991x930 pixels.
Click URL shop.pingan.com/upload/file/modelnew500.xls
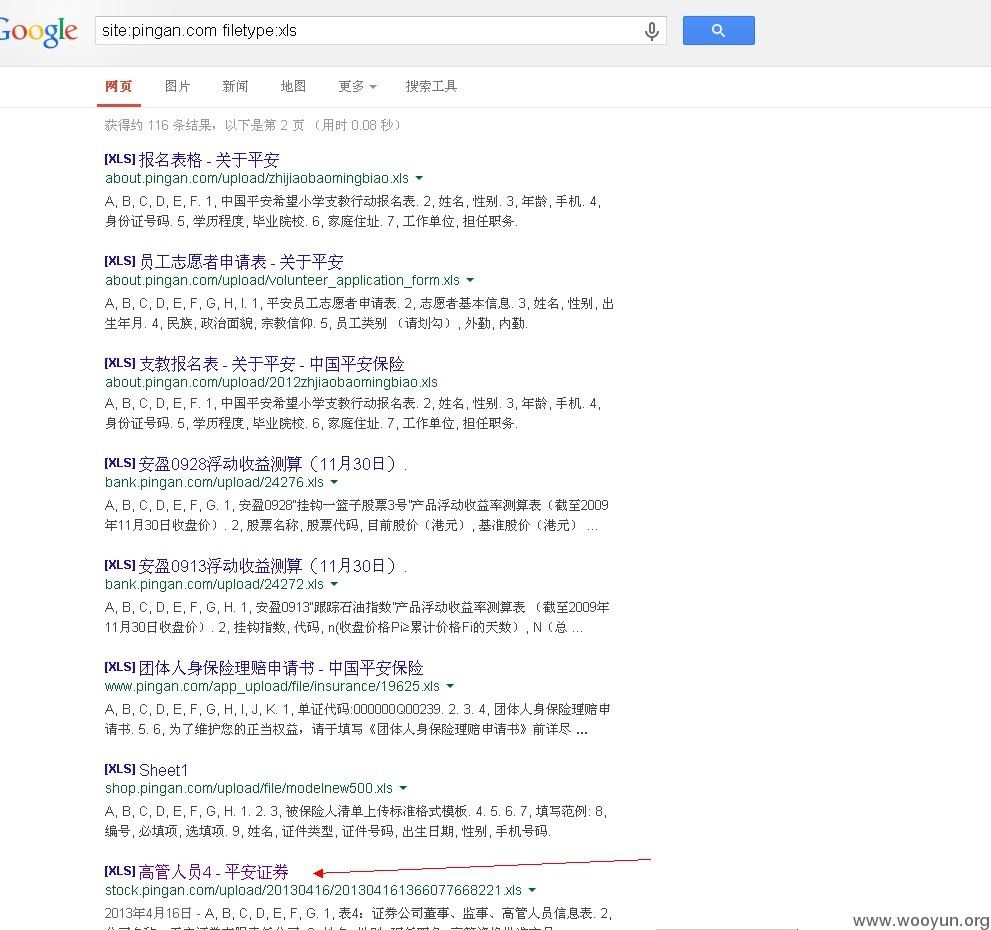click(x=249, y=788)
